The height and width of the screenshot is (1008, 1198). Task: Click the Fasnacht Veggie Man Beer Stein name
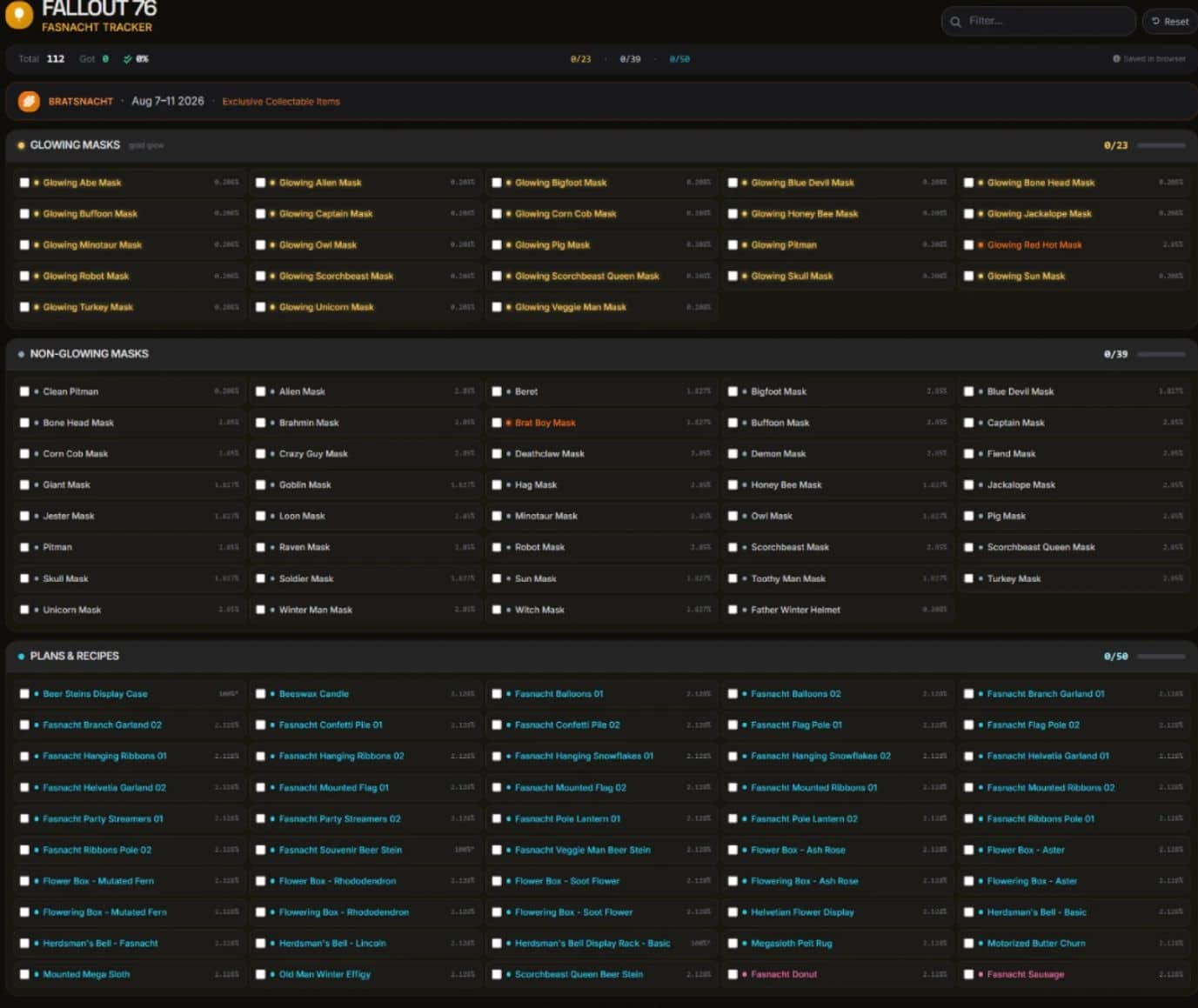click(x=583, y=850)
